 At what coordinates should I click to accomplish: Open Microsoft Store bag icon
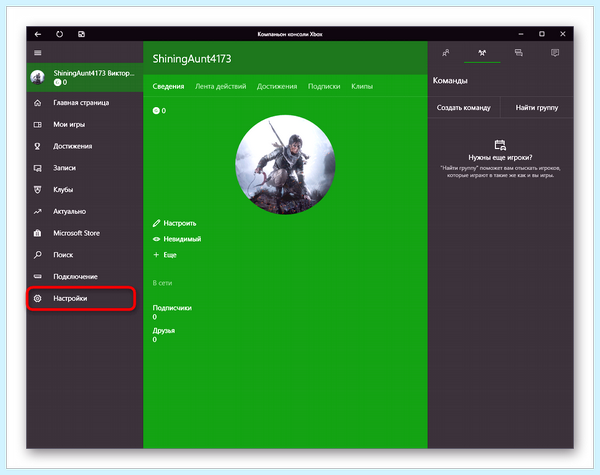tap(38, 233)
